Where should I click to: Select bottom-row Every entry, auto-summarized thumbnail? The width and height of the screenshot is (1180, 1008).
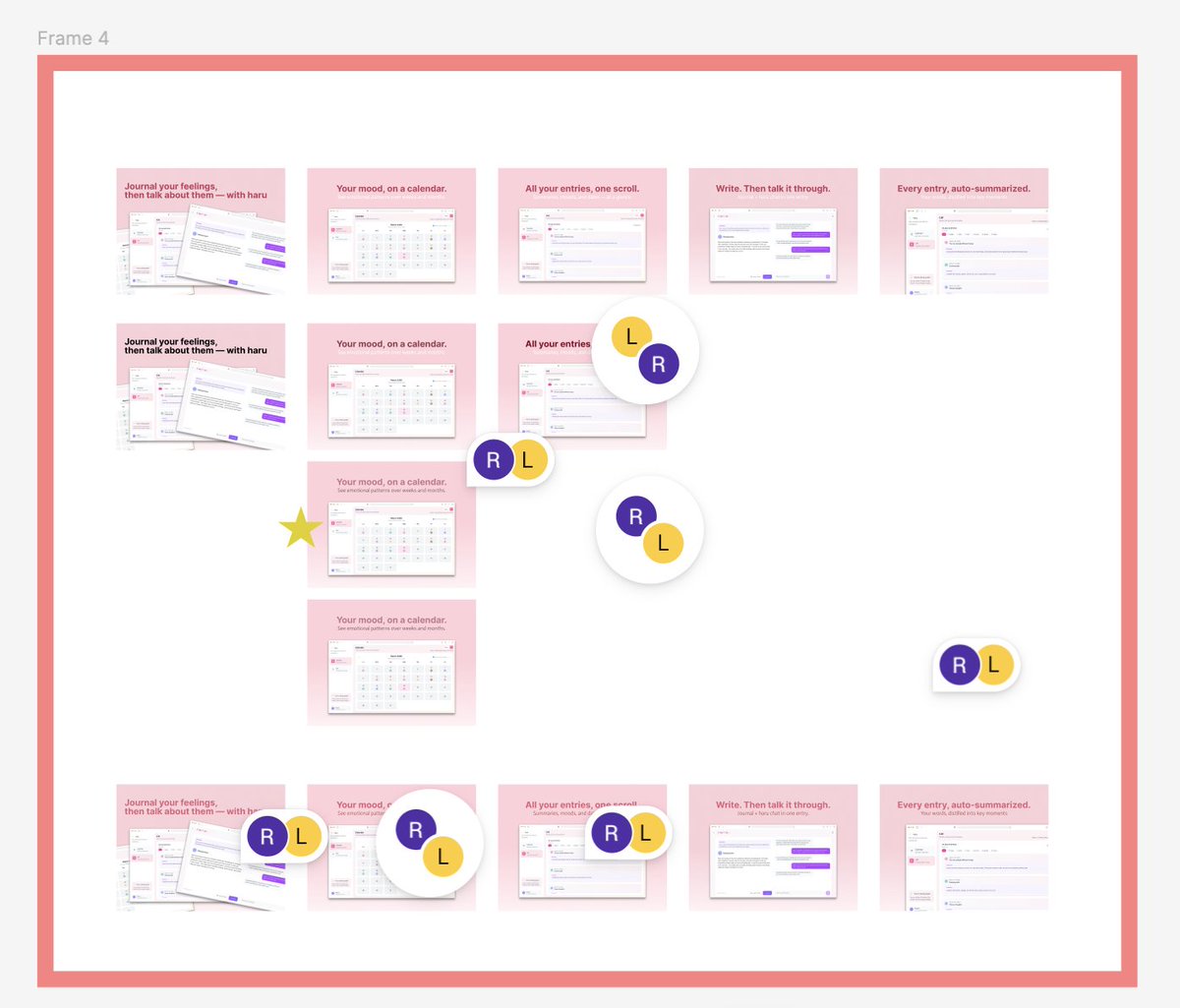[x=964, y=847]
